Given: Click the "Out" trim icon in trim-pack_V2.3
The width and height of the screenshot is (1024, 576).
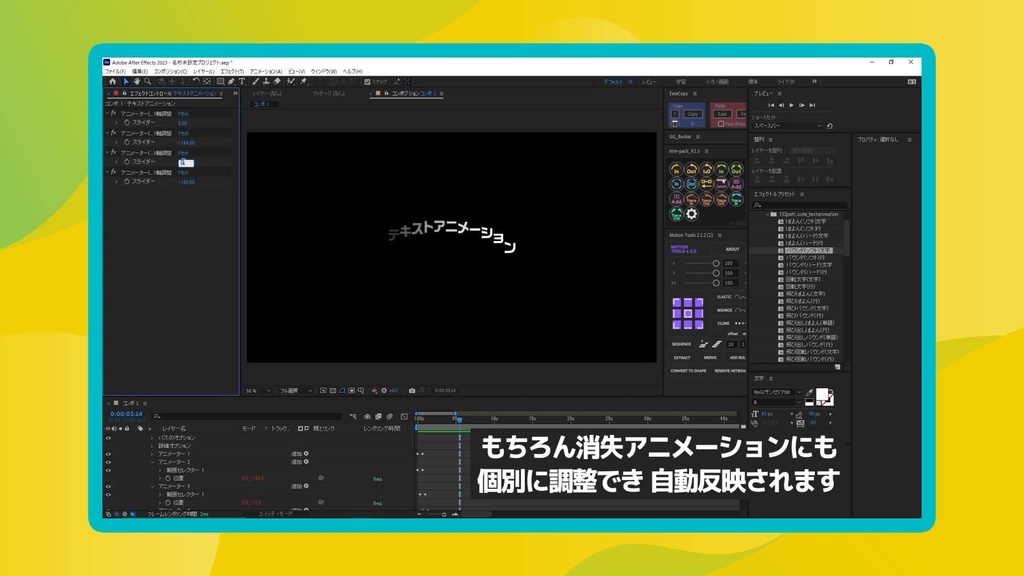Looking at the screenshot, I should [692, 169].
